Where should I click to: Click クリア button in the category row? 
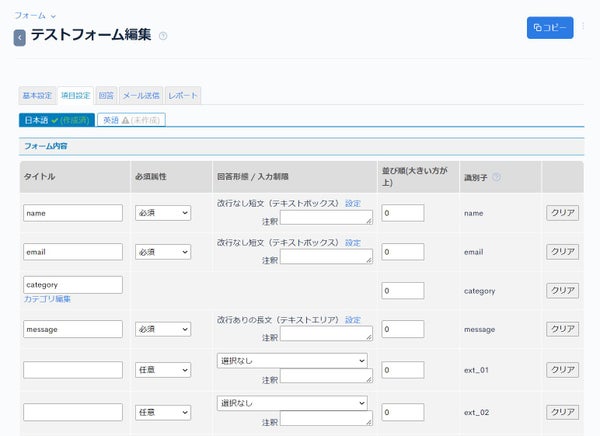click(x=562, y=291)
